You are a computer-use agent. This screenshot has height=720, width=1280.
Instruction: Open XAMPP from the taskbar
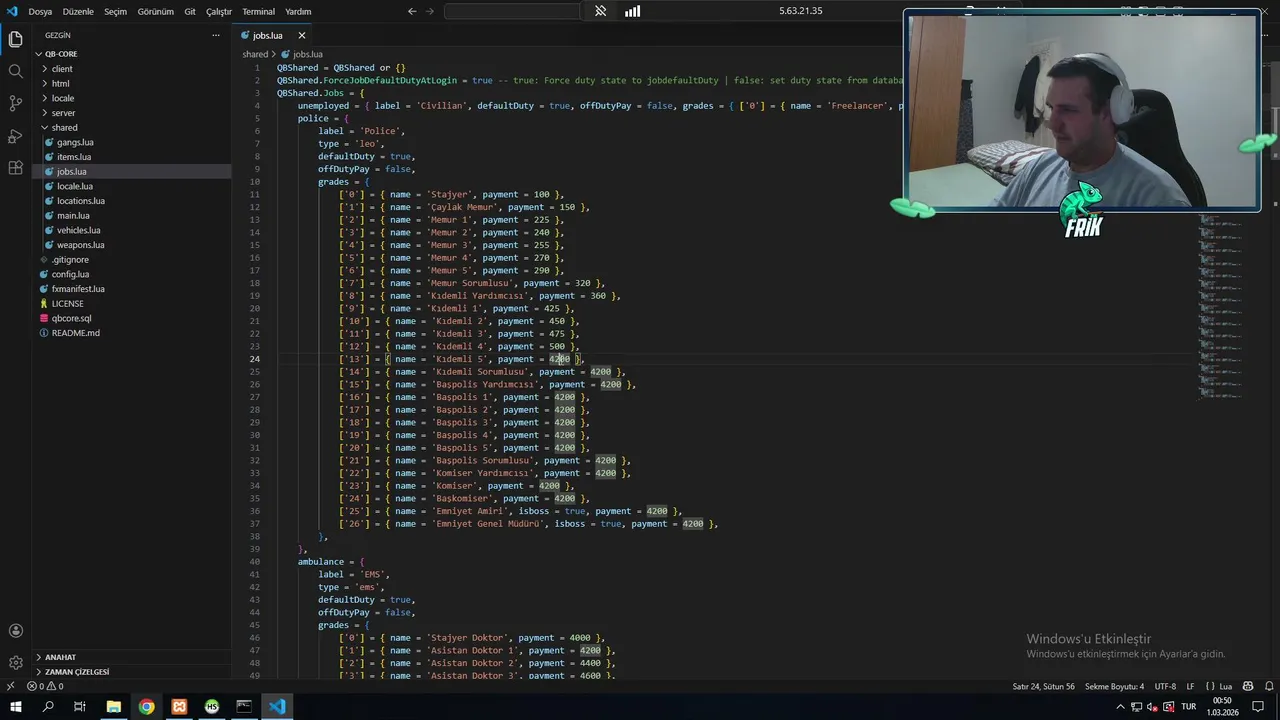[x=179, y=706]
